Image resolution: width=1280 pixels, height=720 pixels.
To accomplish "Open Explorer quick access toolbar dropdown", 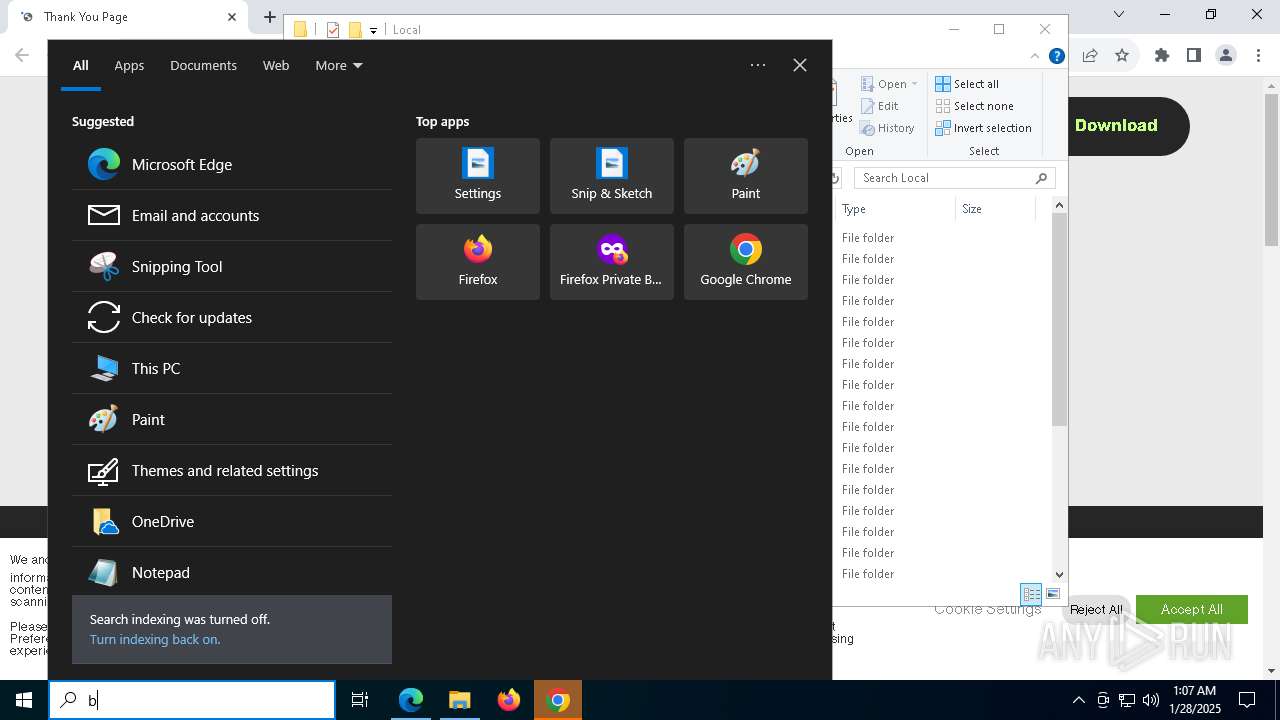I will 373,30.
